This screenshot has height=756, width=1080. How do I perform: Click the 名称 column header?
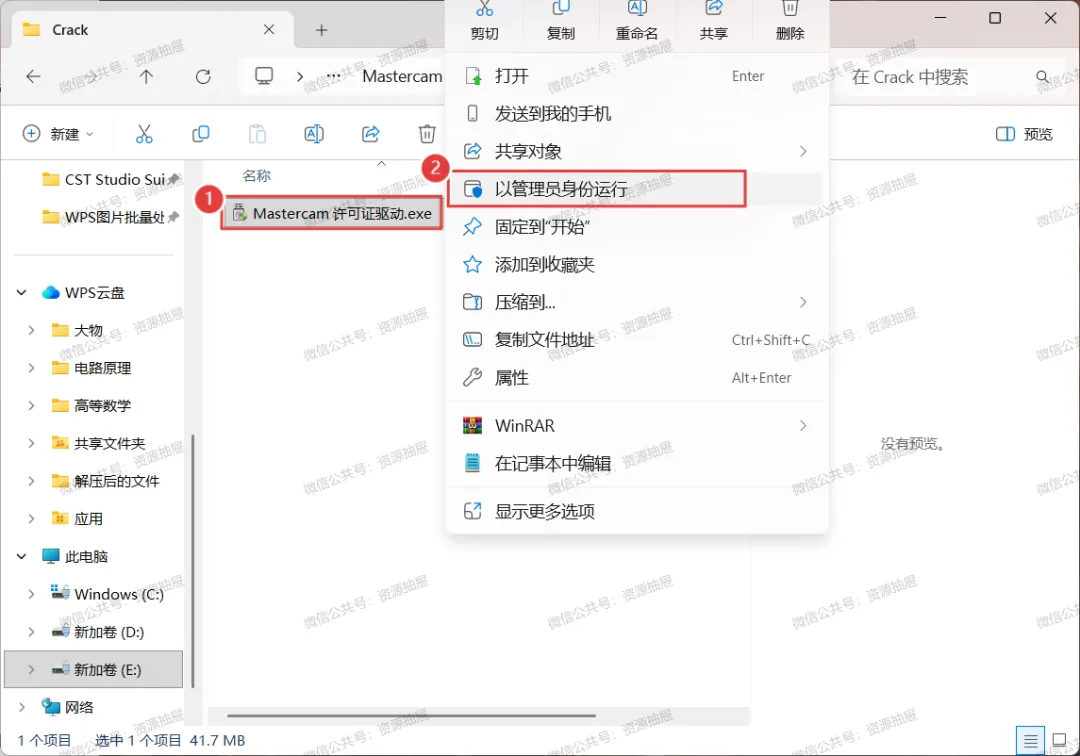pyautogui.click(x=257, y=176)
